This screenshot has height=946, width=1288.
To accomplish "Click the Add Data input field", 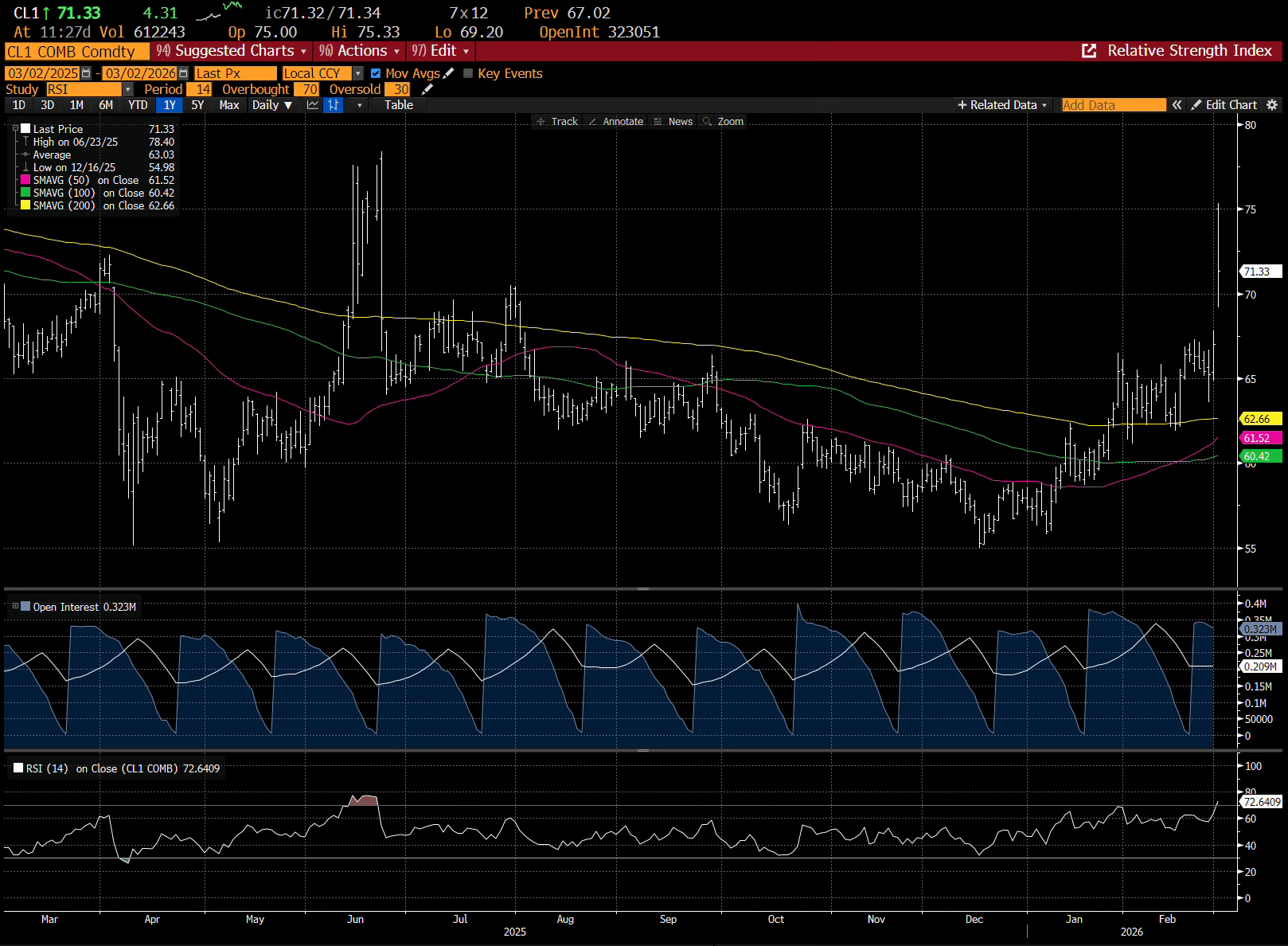I will point(1114,105).
